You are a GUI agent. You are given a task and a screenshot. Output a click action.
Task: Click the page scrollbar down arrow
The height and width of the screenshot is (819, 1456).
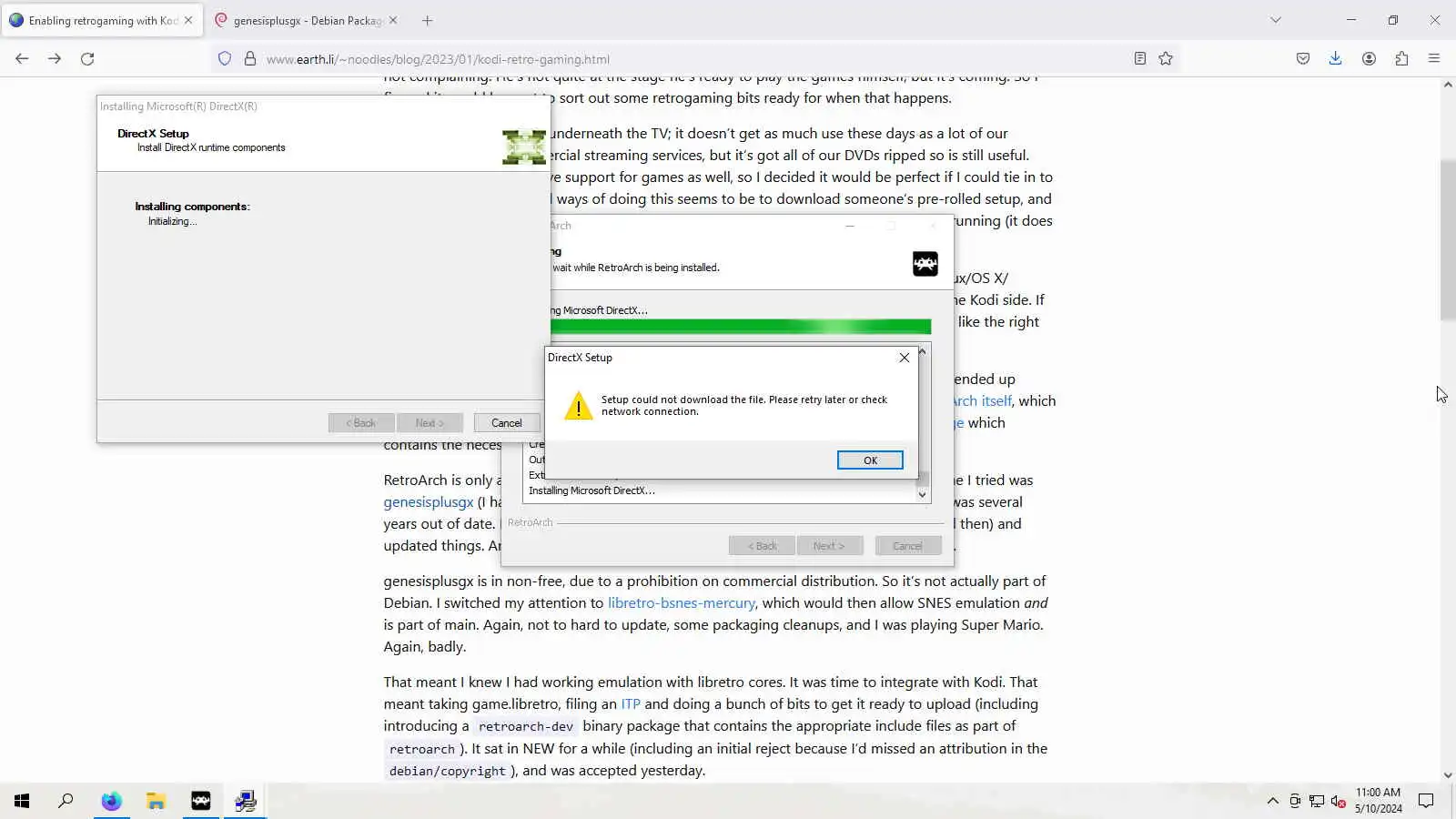(1448, 775)
